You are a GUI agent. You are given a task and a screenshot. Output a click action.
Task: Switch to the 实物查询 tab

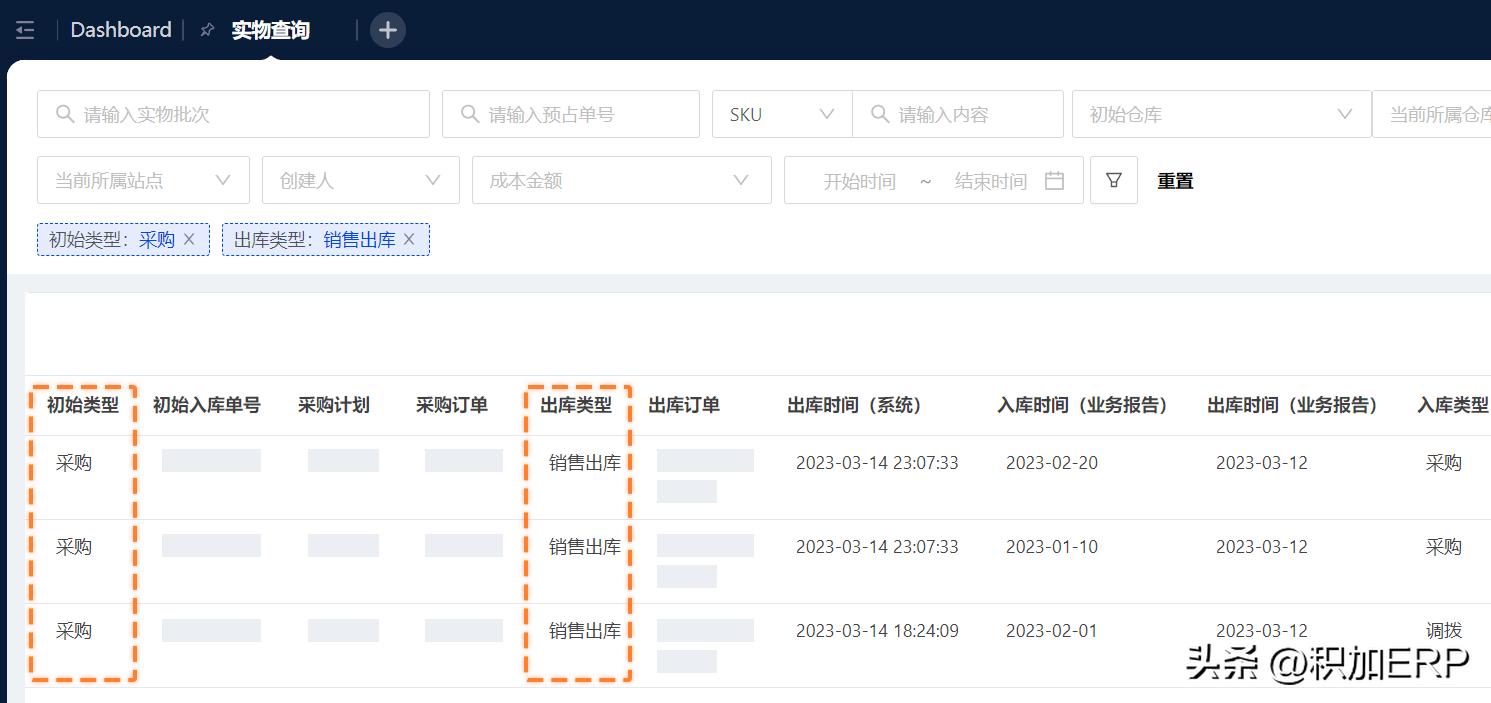pyautogui.click(x=269, y=29)
